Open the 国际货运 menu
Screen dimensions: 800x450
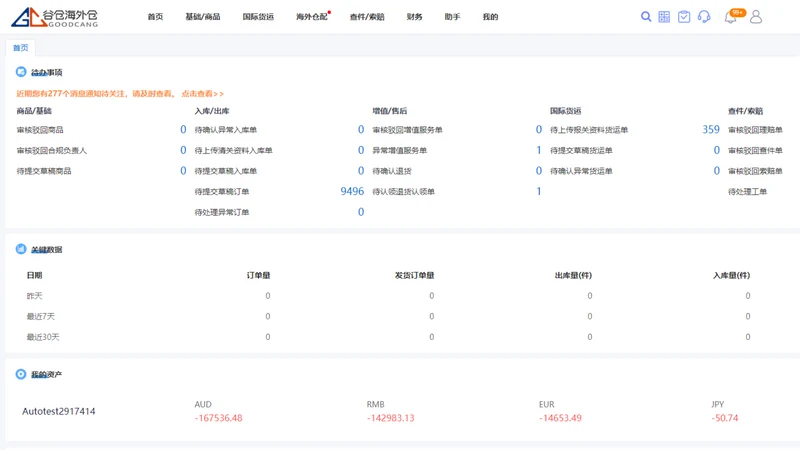point(258,17)
